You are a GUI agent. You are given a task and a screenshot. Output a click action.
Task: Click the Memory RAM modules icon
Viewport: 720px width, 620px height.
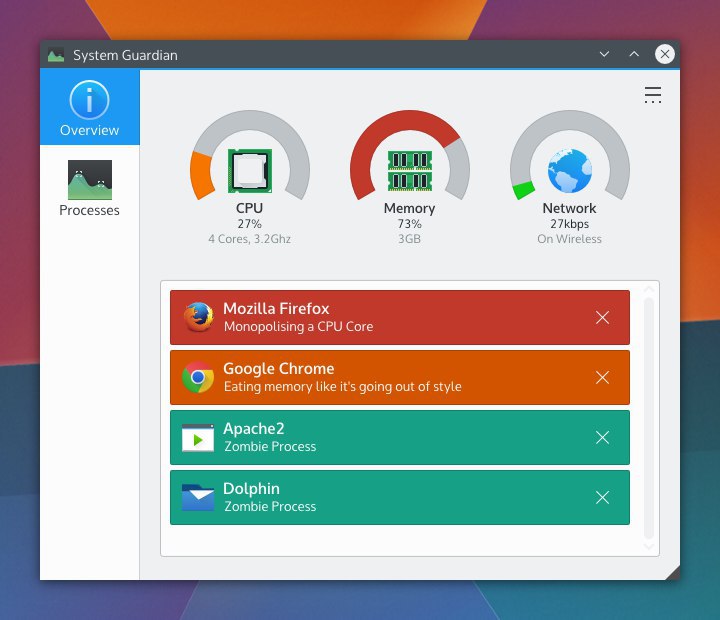point(410,170)
